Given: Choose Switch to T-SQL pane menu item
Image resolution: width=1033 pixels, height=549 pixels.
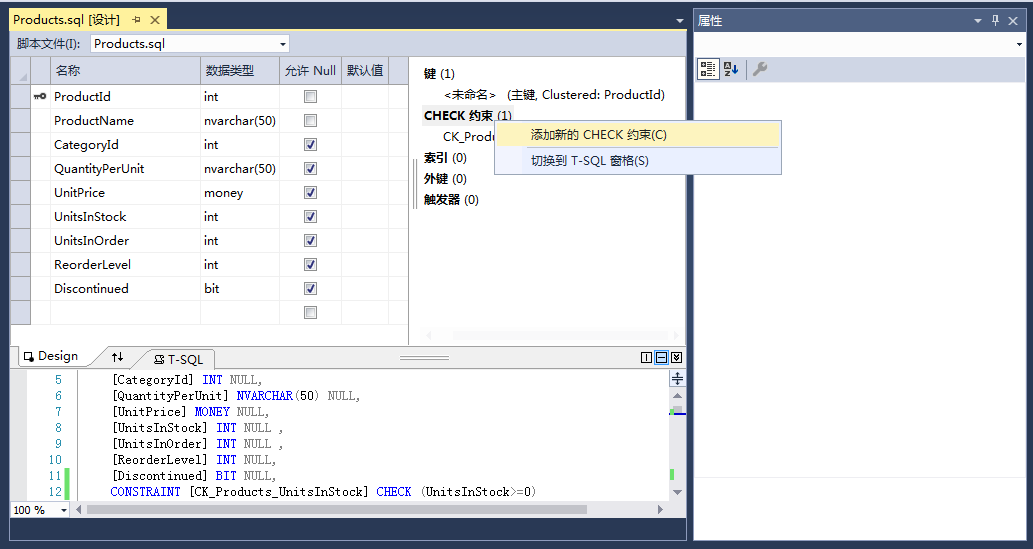Looking at the screenshot, I should [637, 161].
